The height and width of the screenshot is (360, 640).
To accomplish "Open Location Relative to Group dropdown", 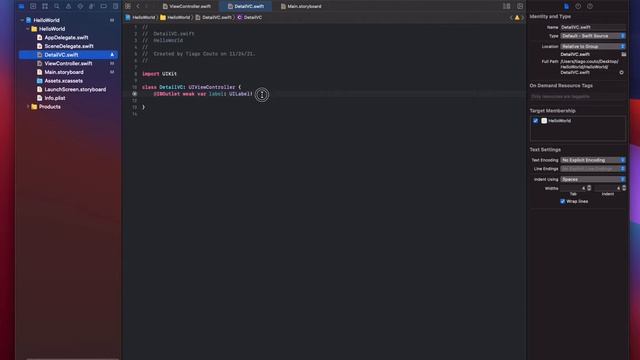I will (x=593, y=47).
